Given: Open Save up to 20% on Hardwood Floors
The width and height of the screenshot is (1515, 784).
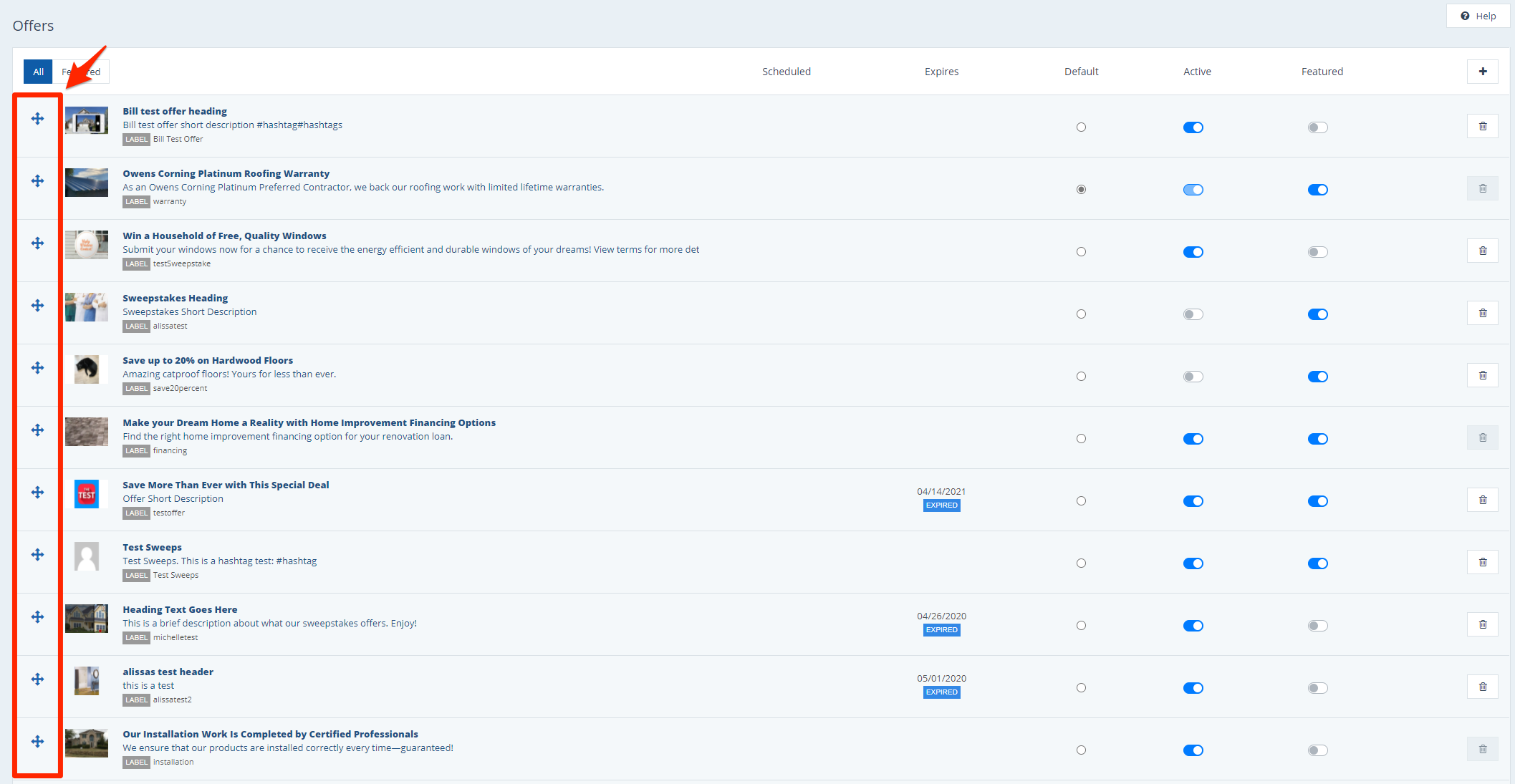Looking at the screenshot, I should point(208,361).
